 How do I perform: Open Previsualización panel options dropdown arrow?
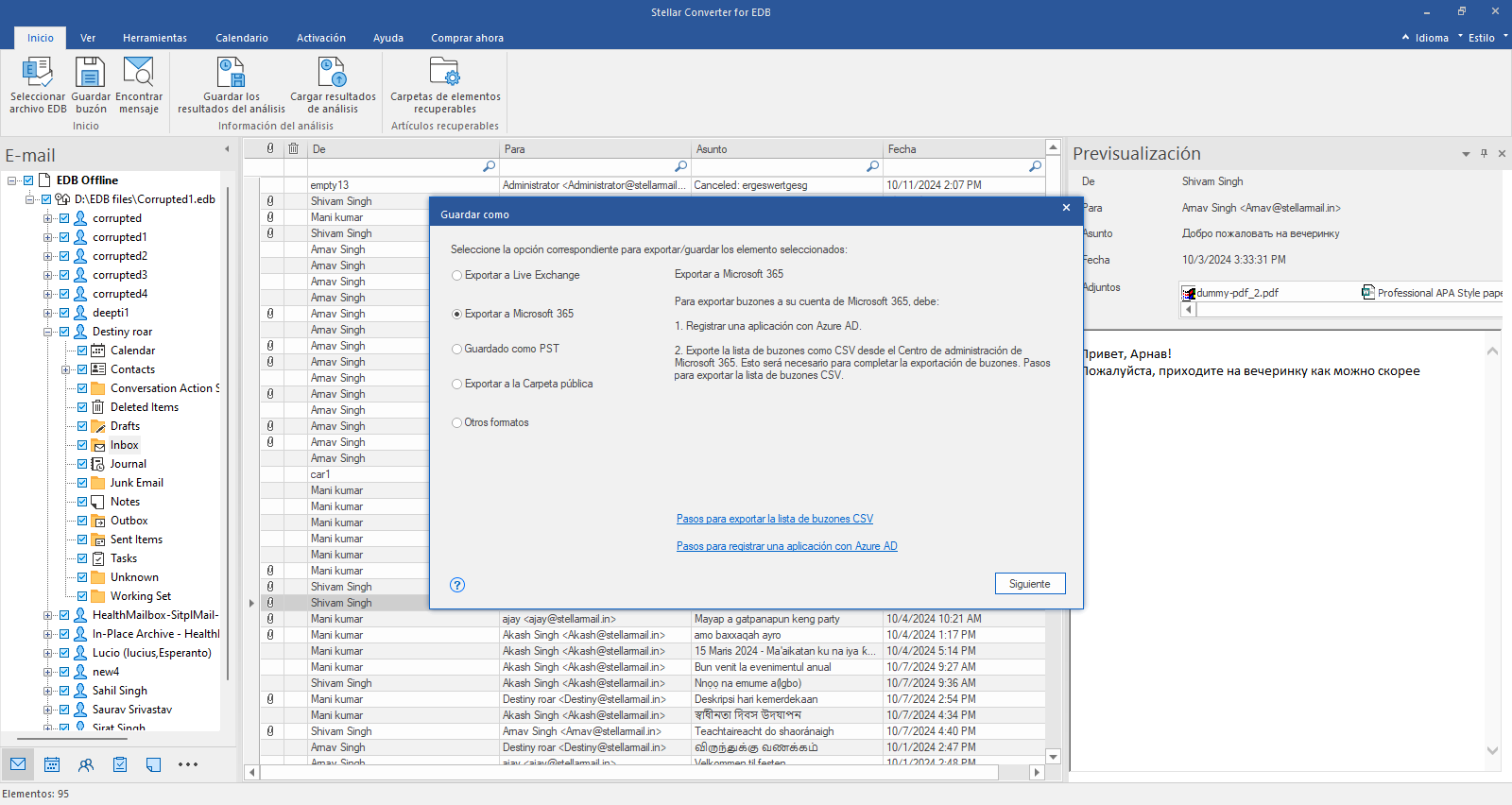coord(1466,154)
